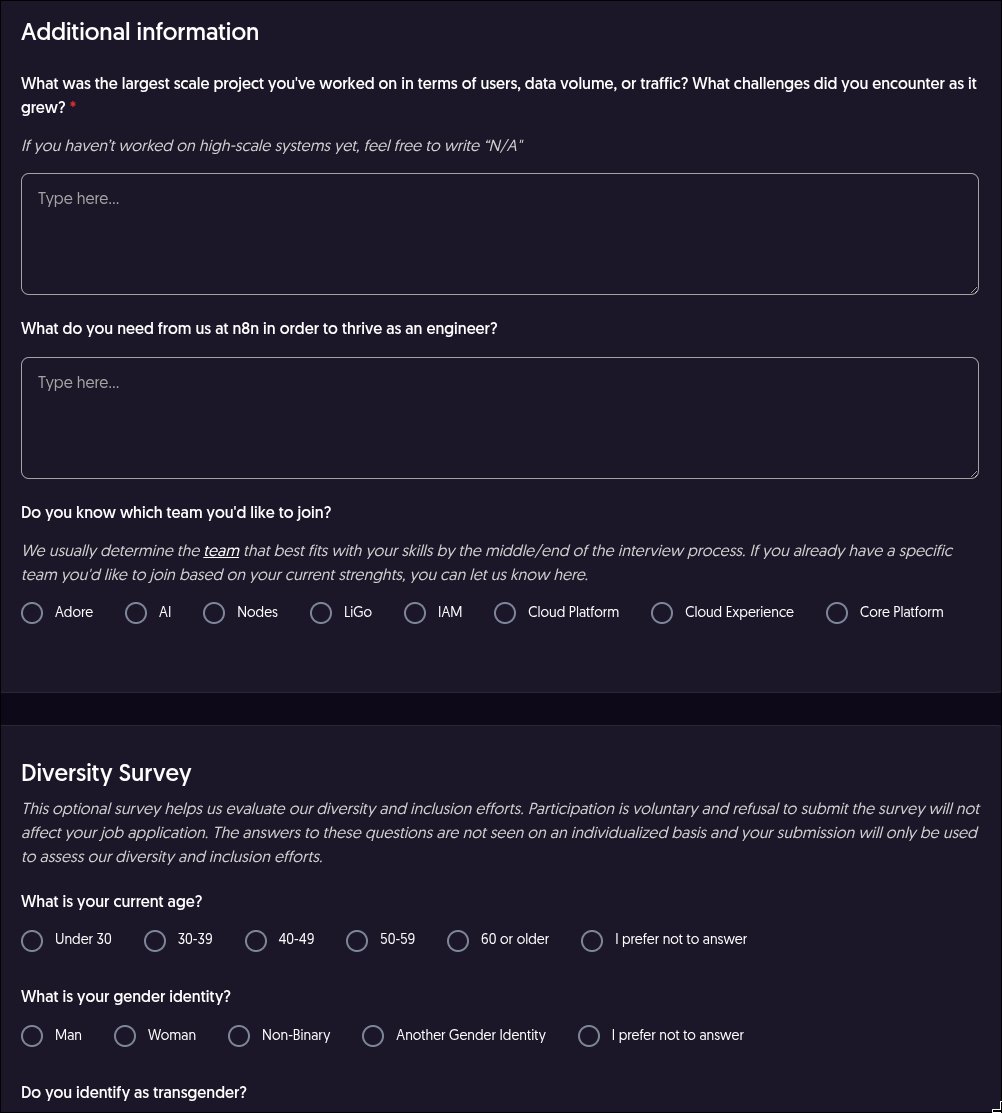
Task: Select the IAM team radio button
Action: [x=415, y=613]
